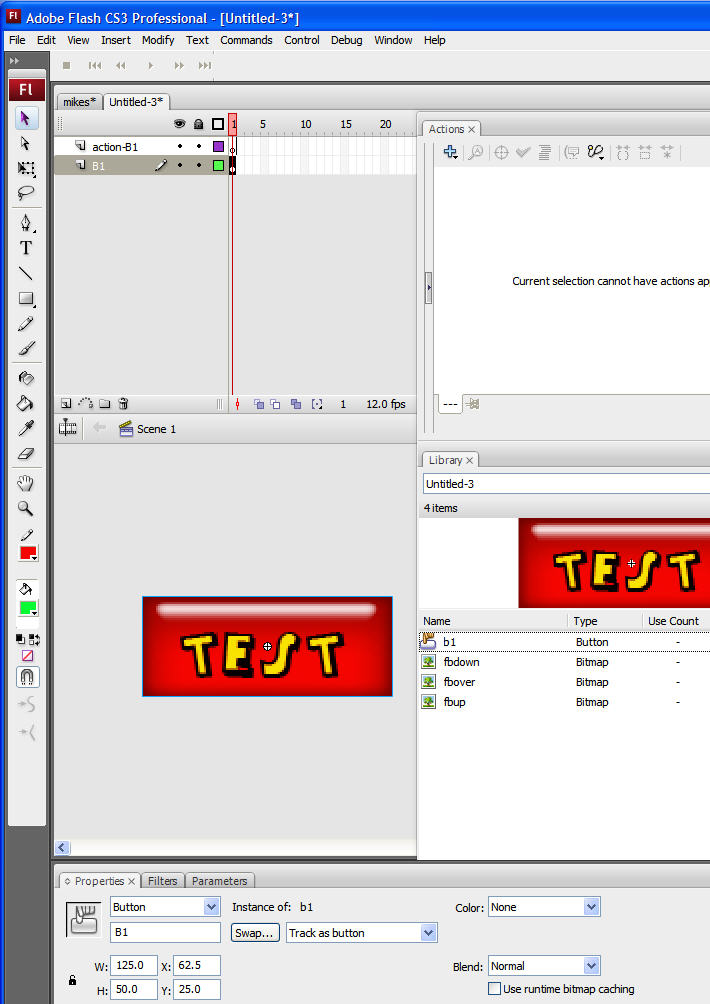710x1004 pixels.
Task: Toggle lock dot for B1 layer
Action: tap(199, 166)
